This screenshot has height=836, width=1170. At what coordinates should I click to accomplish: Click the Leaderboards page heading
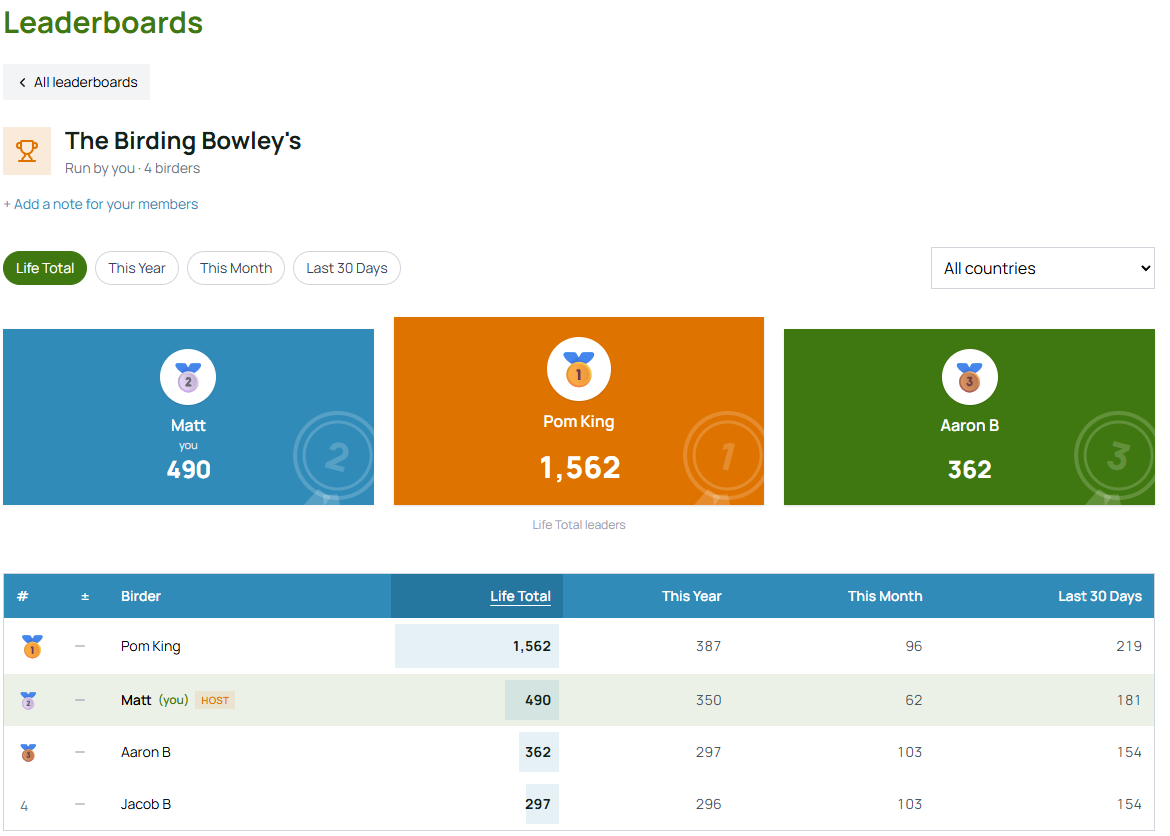coord(103,22)
